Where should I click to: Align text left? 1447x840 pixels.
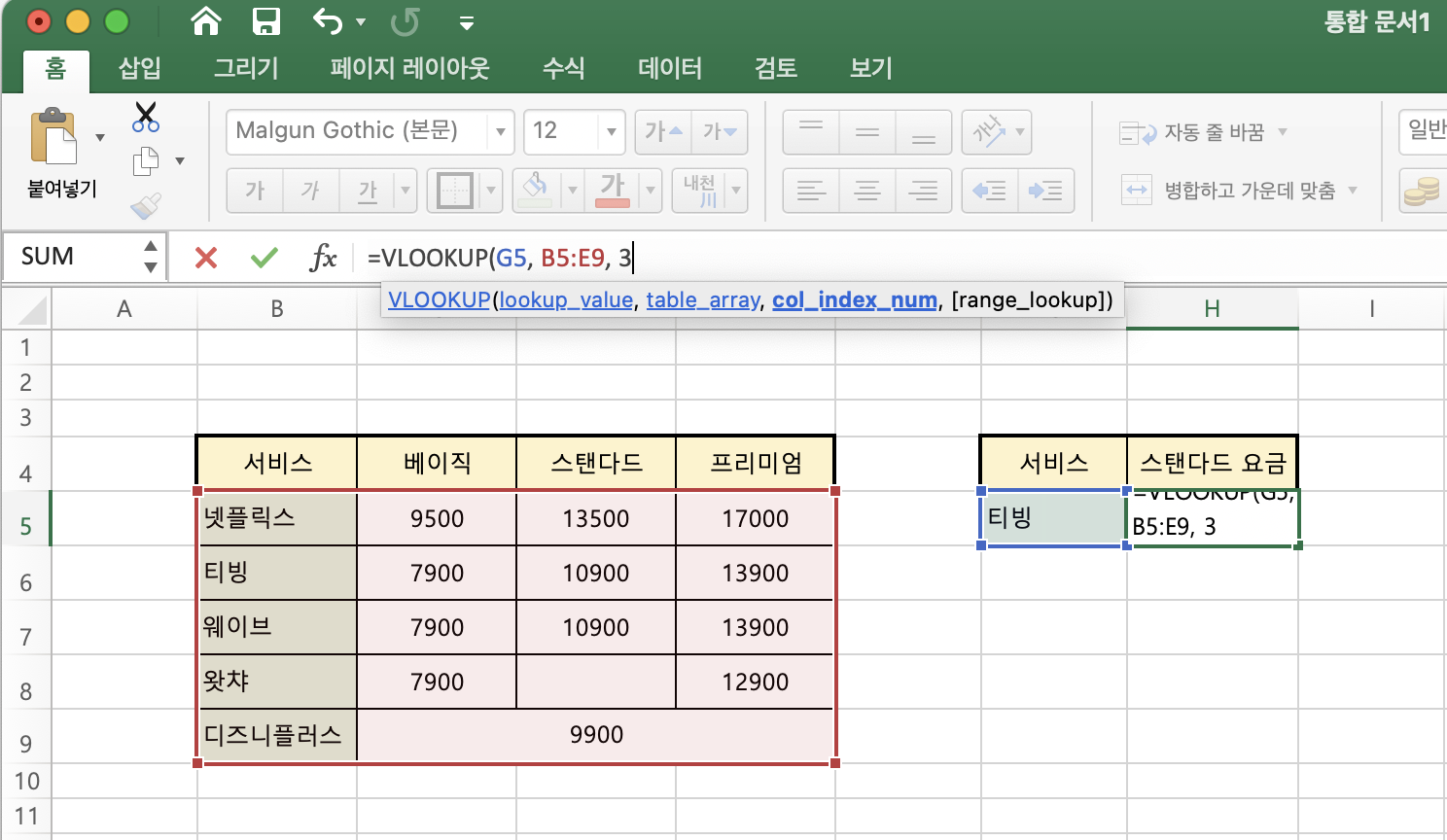click(811, 191)
